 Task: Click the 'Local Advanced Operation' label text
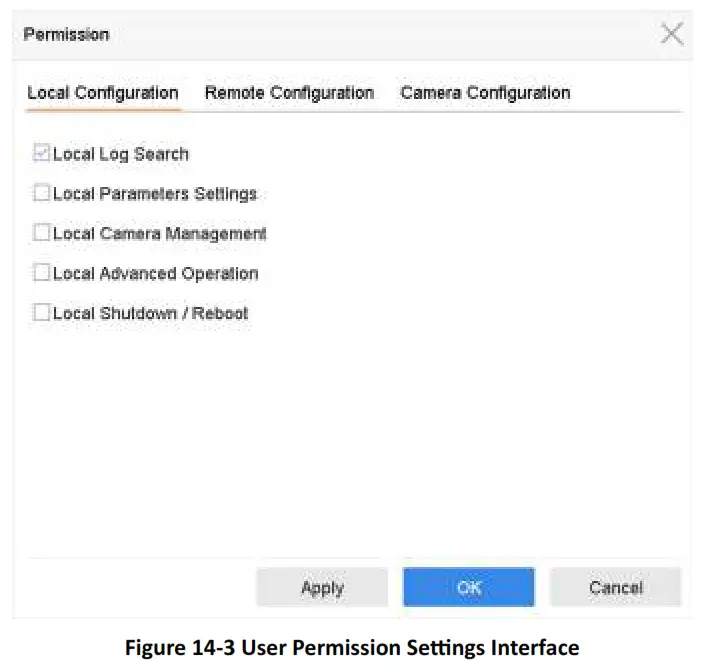pyautogui.click(x=155, y=273)
